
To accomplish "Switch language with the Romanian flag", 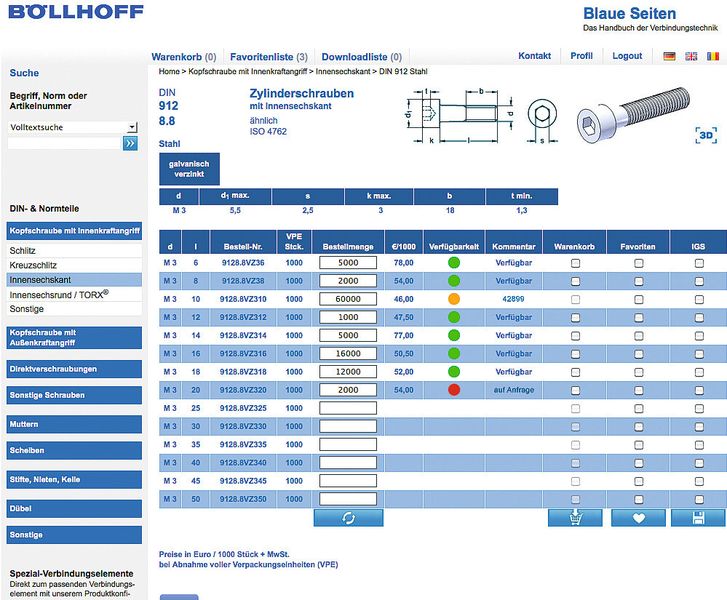I will point(713,56).
